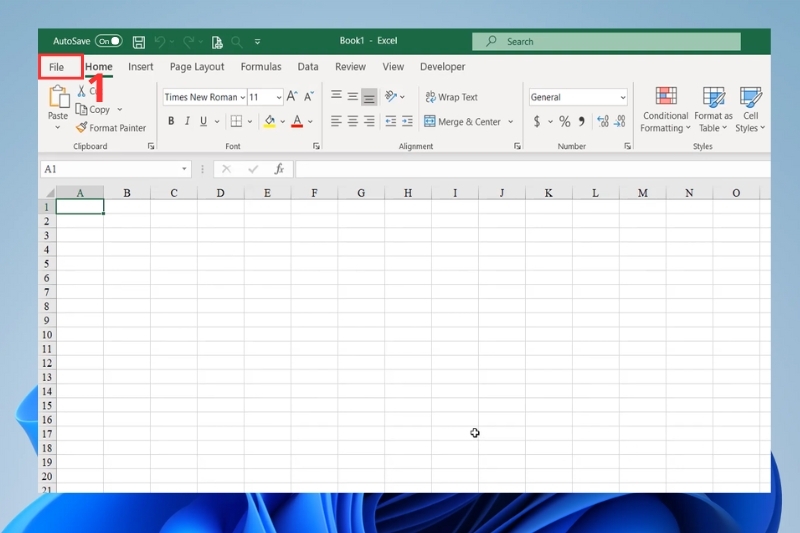Click the print preview document icon
This screenshot has height=533, width=800.
click(217, 42)
